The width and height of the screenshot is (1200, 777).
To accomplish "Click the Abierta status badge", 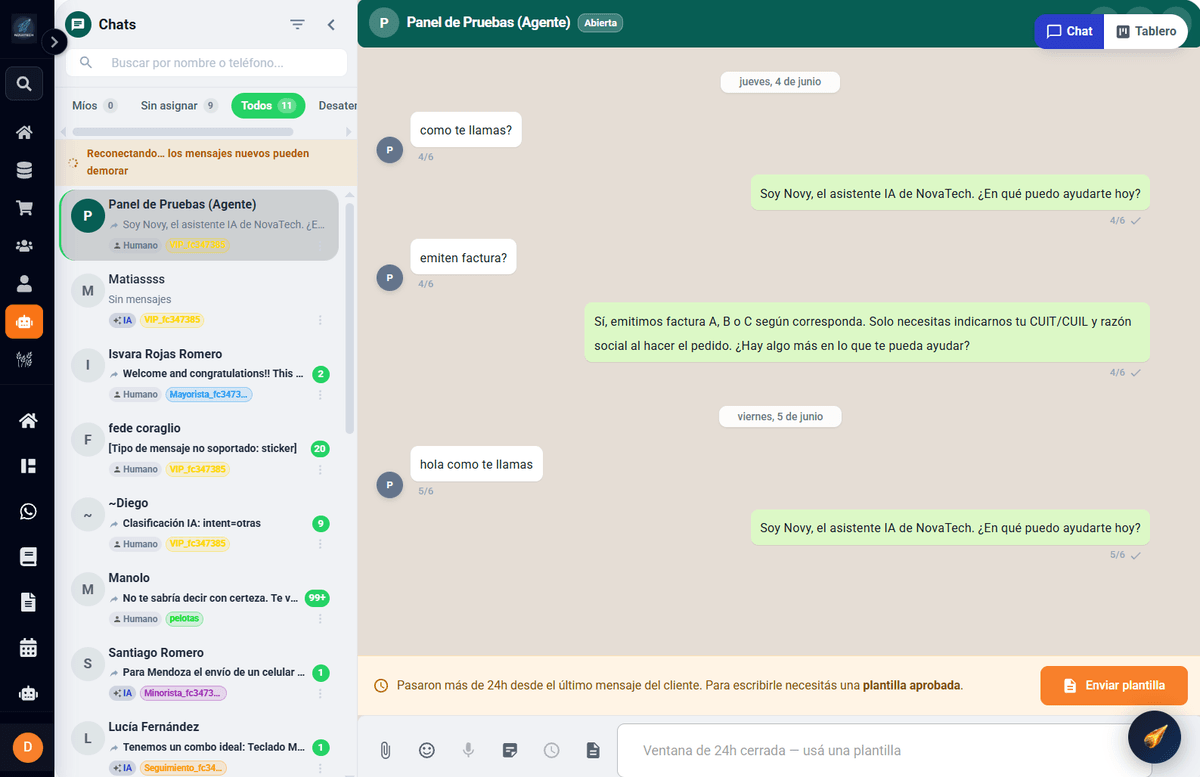I will [x=600, y=22].
